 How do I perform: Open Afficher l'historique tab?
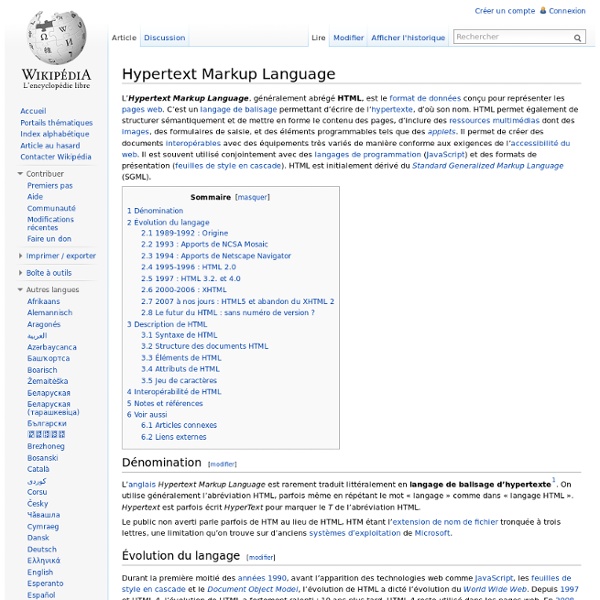[x=408, y=38]
